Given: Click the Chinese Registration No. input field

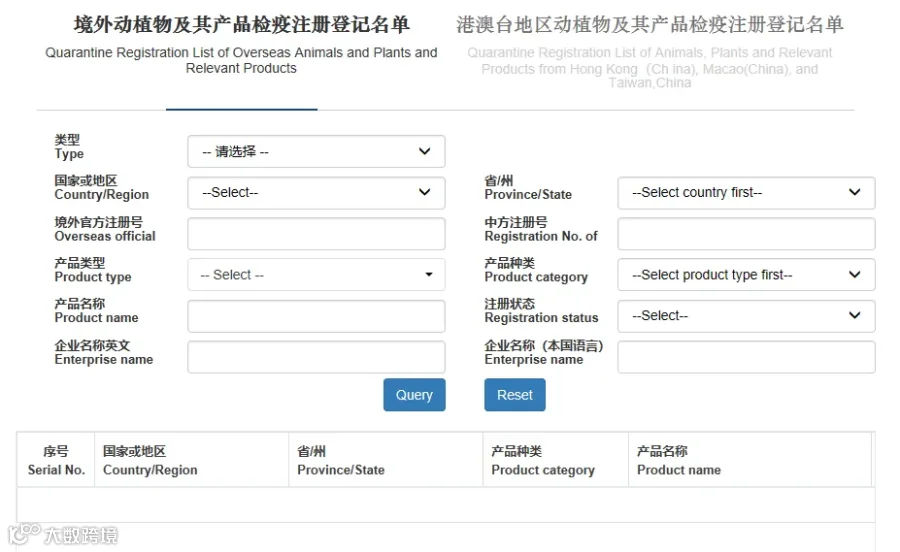Looking at the screenshot, I should point(746,234).
